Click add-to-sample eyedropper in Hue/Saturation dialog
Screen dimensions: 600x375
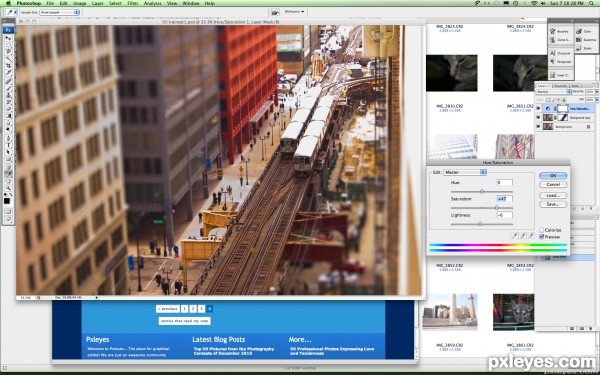pos(523,236)
